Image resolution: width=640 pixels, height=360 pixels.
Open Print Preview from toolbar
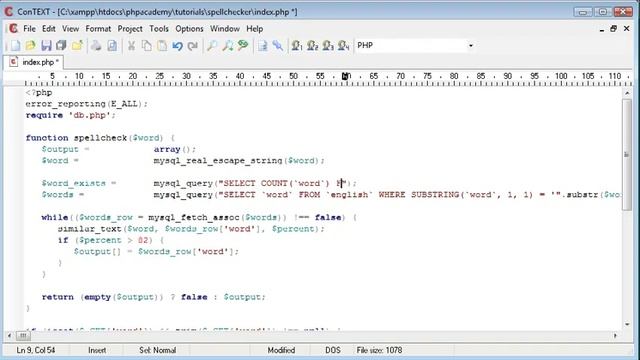click(112, 45)
